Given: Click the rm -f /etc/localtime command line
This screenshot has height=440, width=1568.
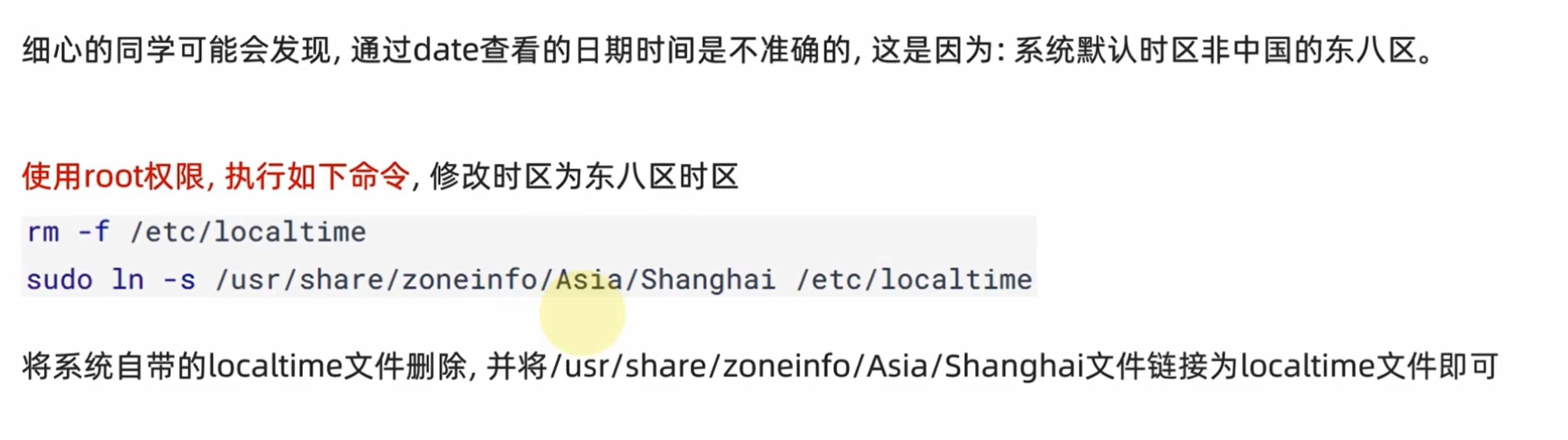Looking at the screenshot, I should pos(196,232).
